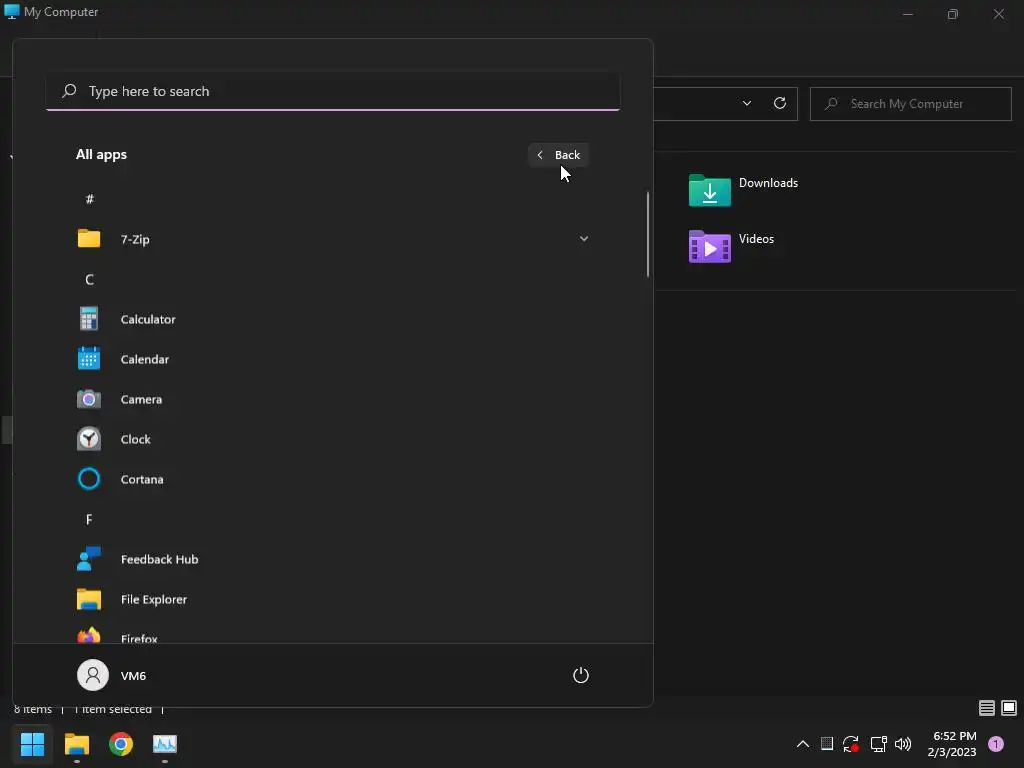The height and width of the screenshot is (768, 1024).
Task: Open Google Chrome from the taskbar
Action: point(121,744)
